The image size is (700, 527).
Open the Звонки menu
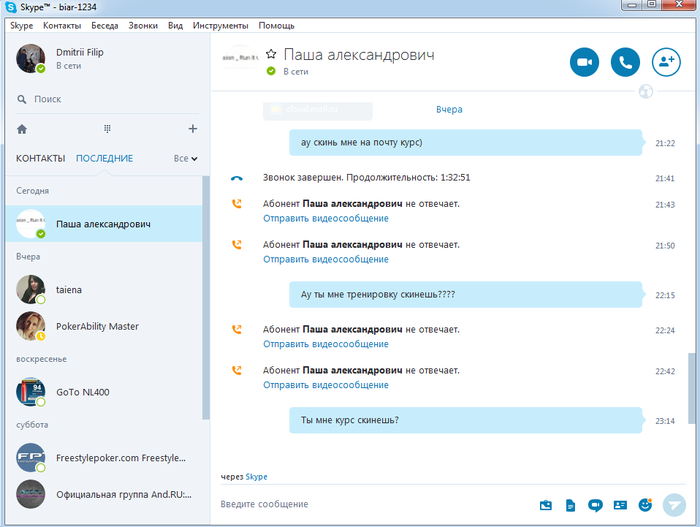tap(143, 25)
